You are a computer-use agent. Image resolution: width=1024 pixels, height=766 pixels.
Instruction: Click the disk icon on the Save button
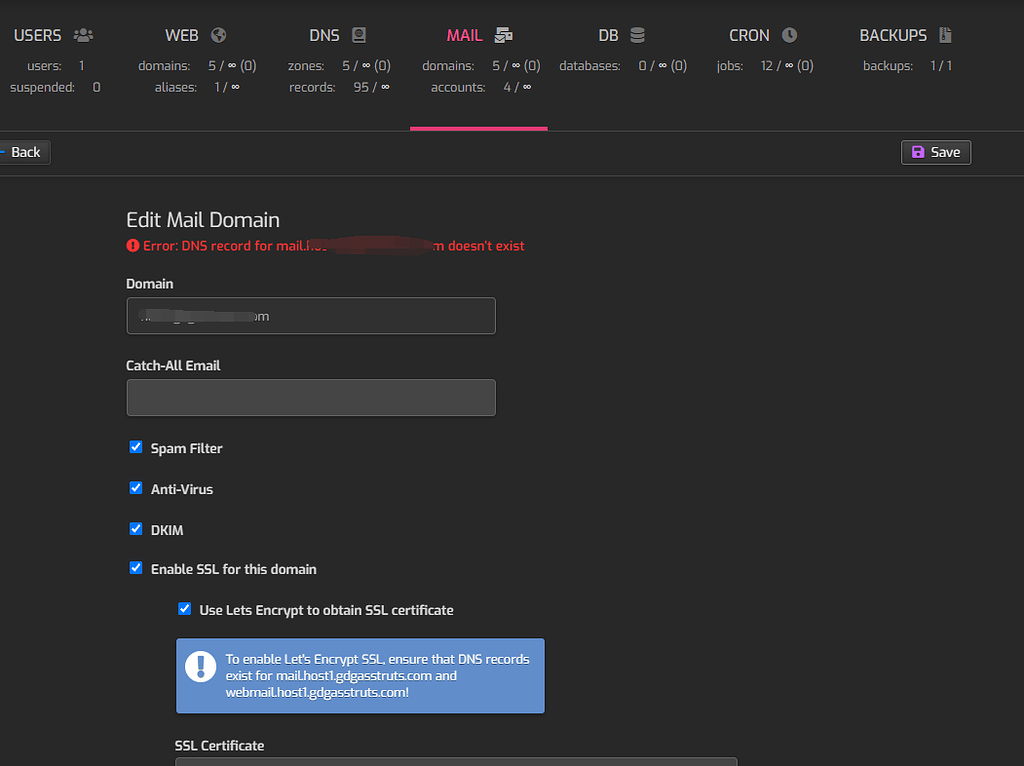[920, 152]
